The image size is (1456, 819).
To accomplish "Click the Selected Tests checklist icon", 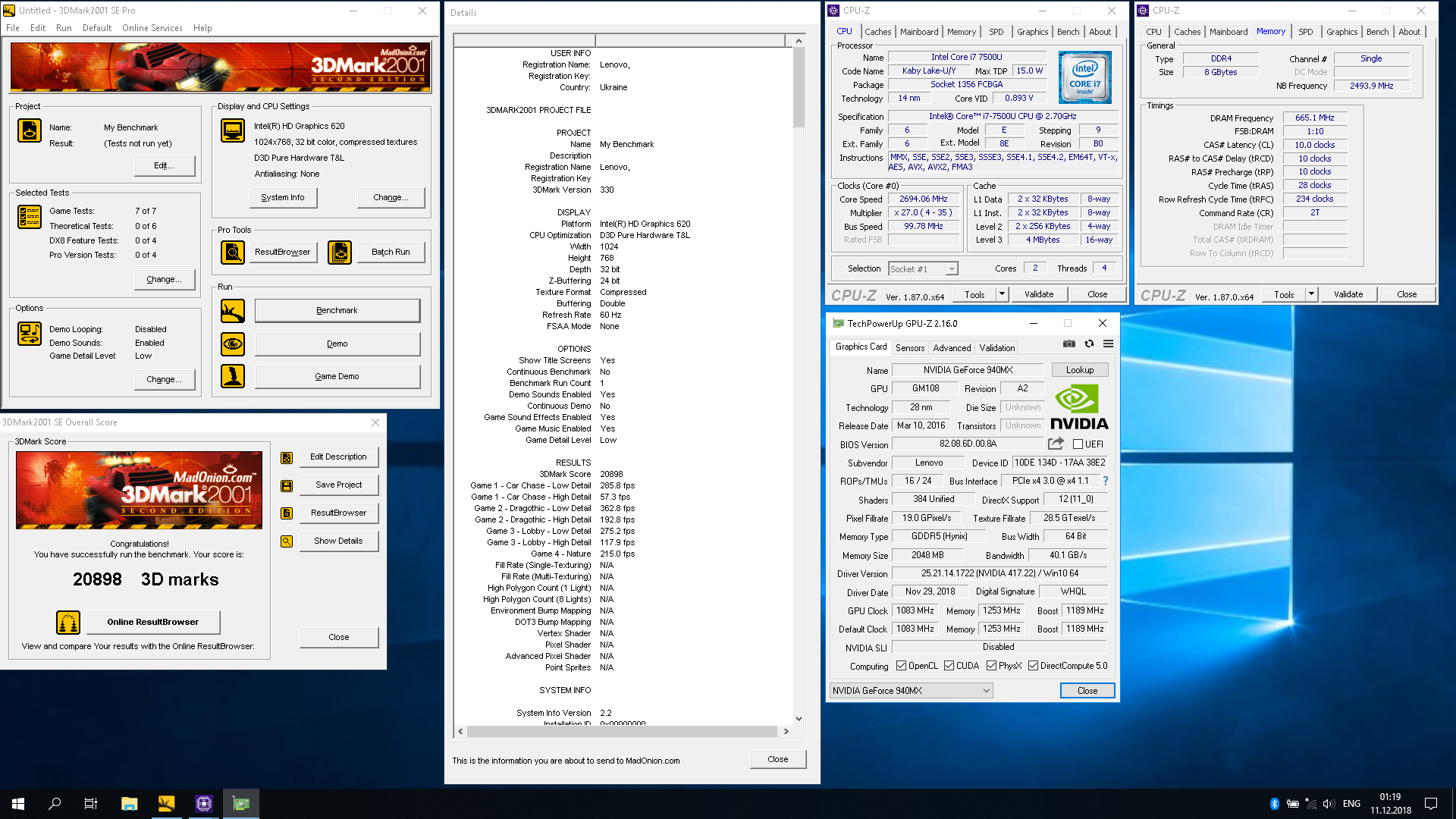I will (30, 217).
